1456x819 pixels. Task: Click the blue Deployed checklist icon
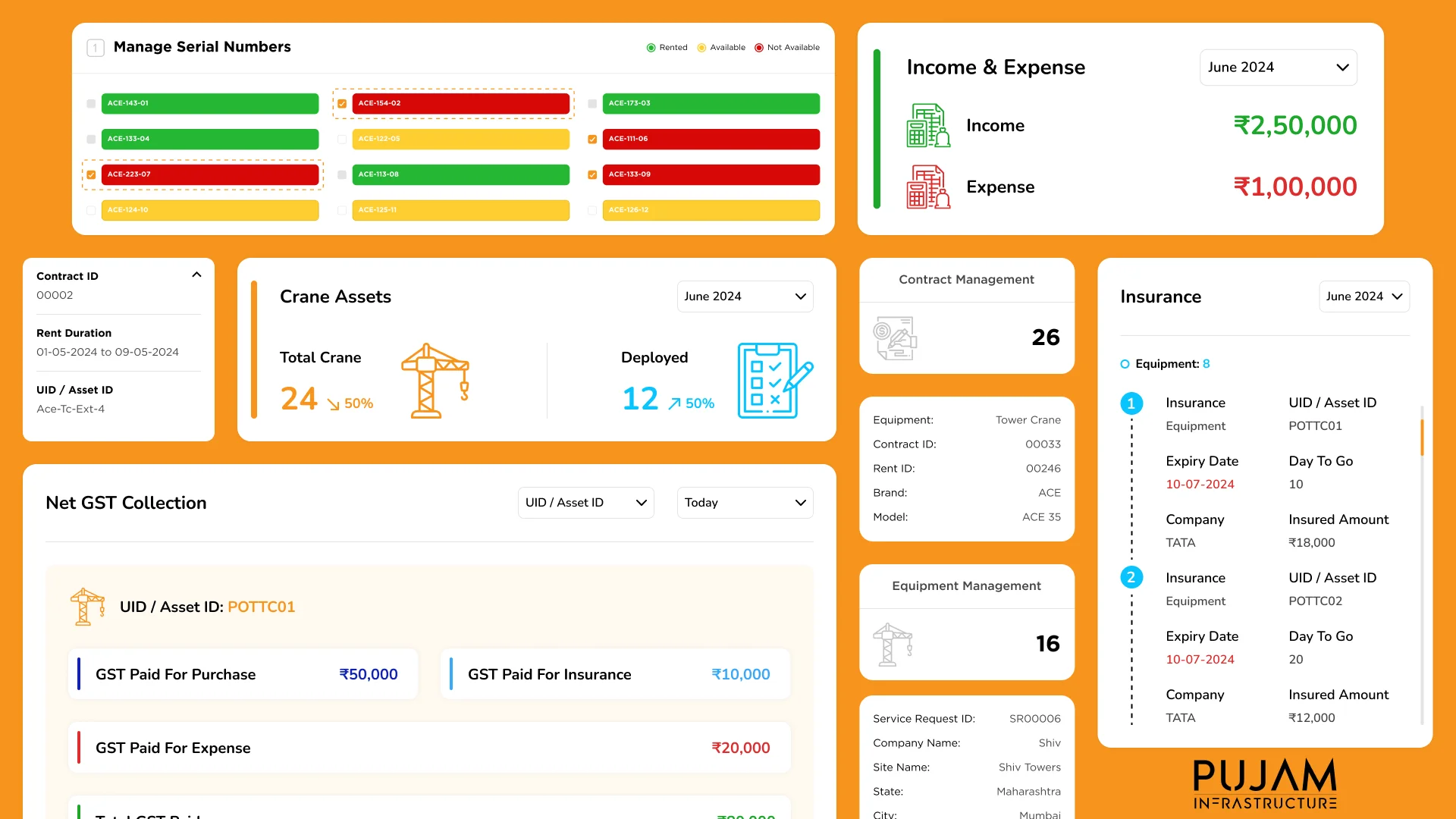tap(774, 381)
